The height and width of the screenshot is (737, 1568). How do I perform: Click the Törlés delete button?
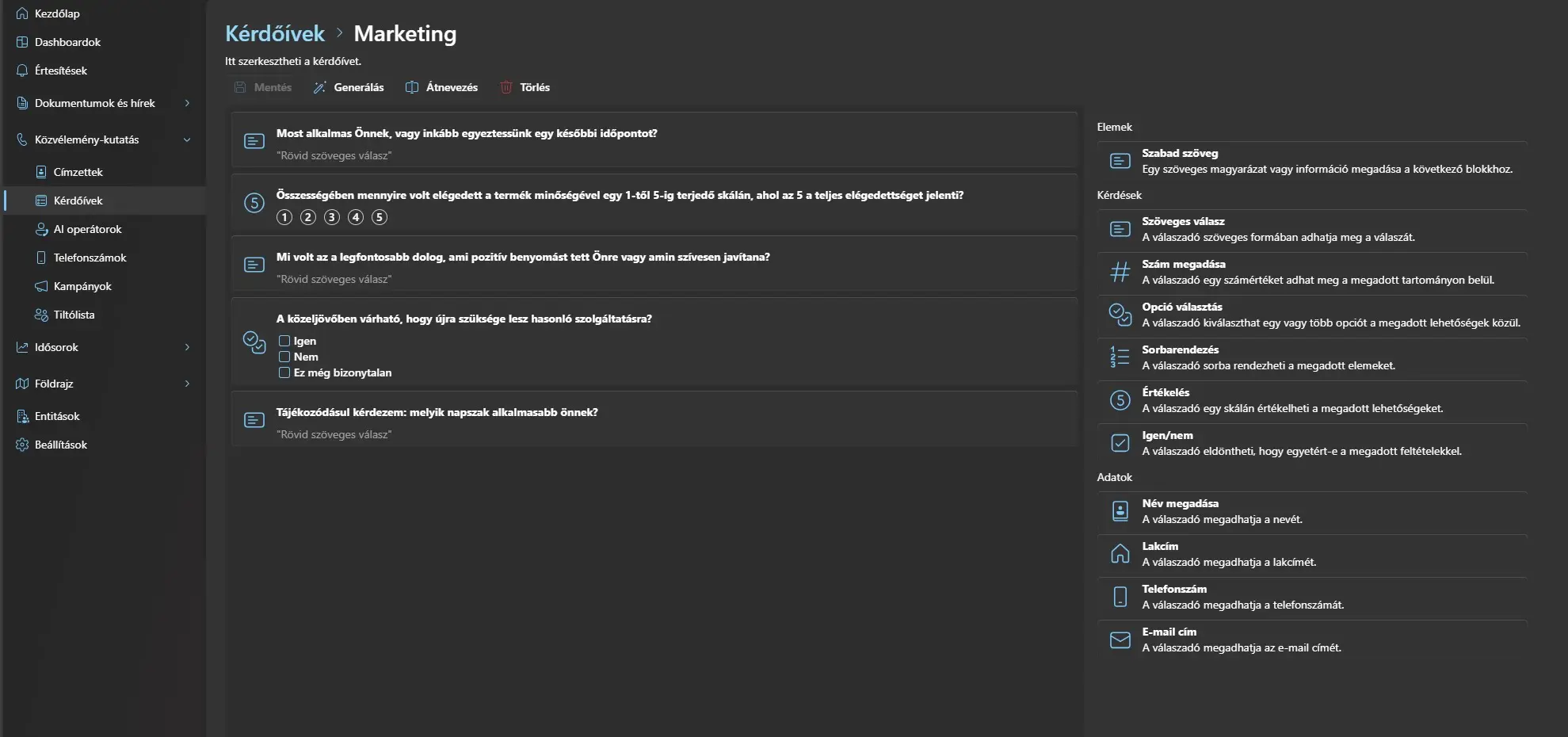click(x=525, y=87)
